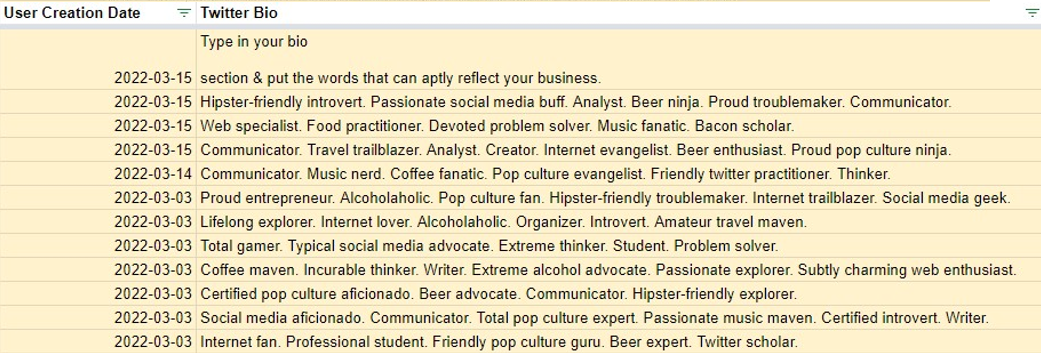Select the date beside 'Internet fan' bio

pyautogui.click(x=98, y=342)
